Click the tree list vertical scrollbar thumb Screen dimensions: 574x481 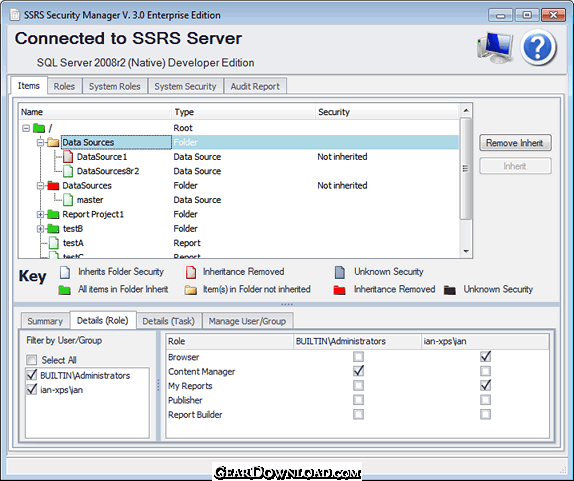pyautogui.click(x=466, y=168)
